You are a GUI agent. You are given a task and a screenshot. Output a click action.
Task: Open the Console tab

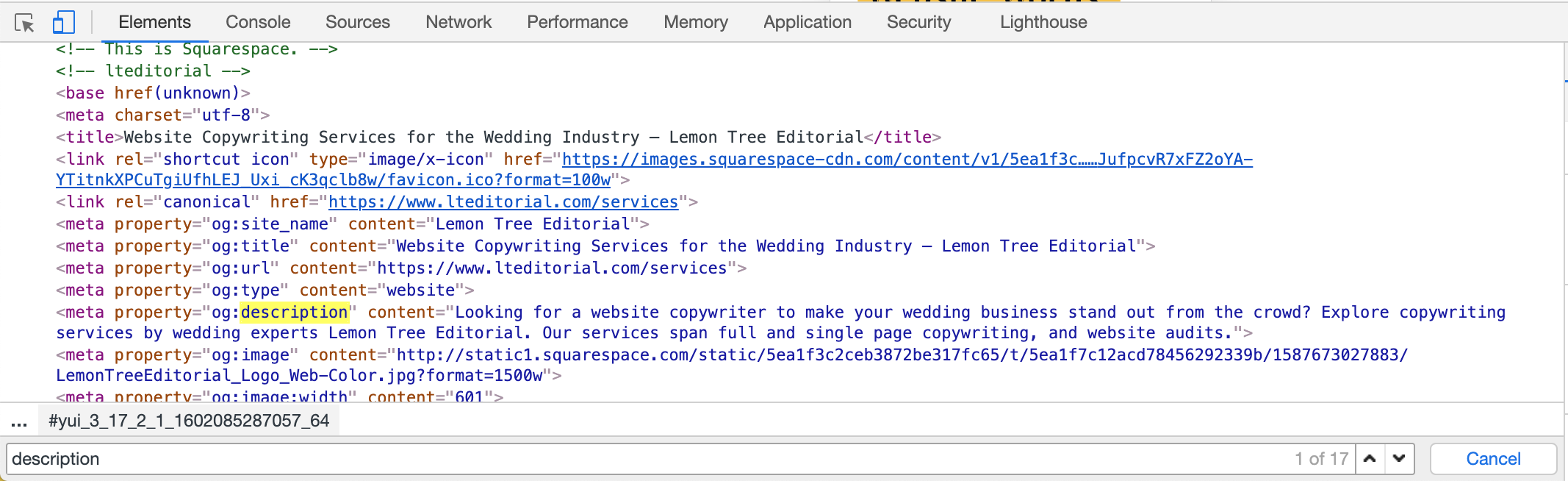point(258,22)
